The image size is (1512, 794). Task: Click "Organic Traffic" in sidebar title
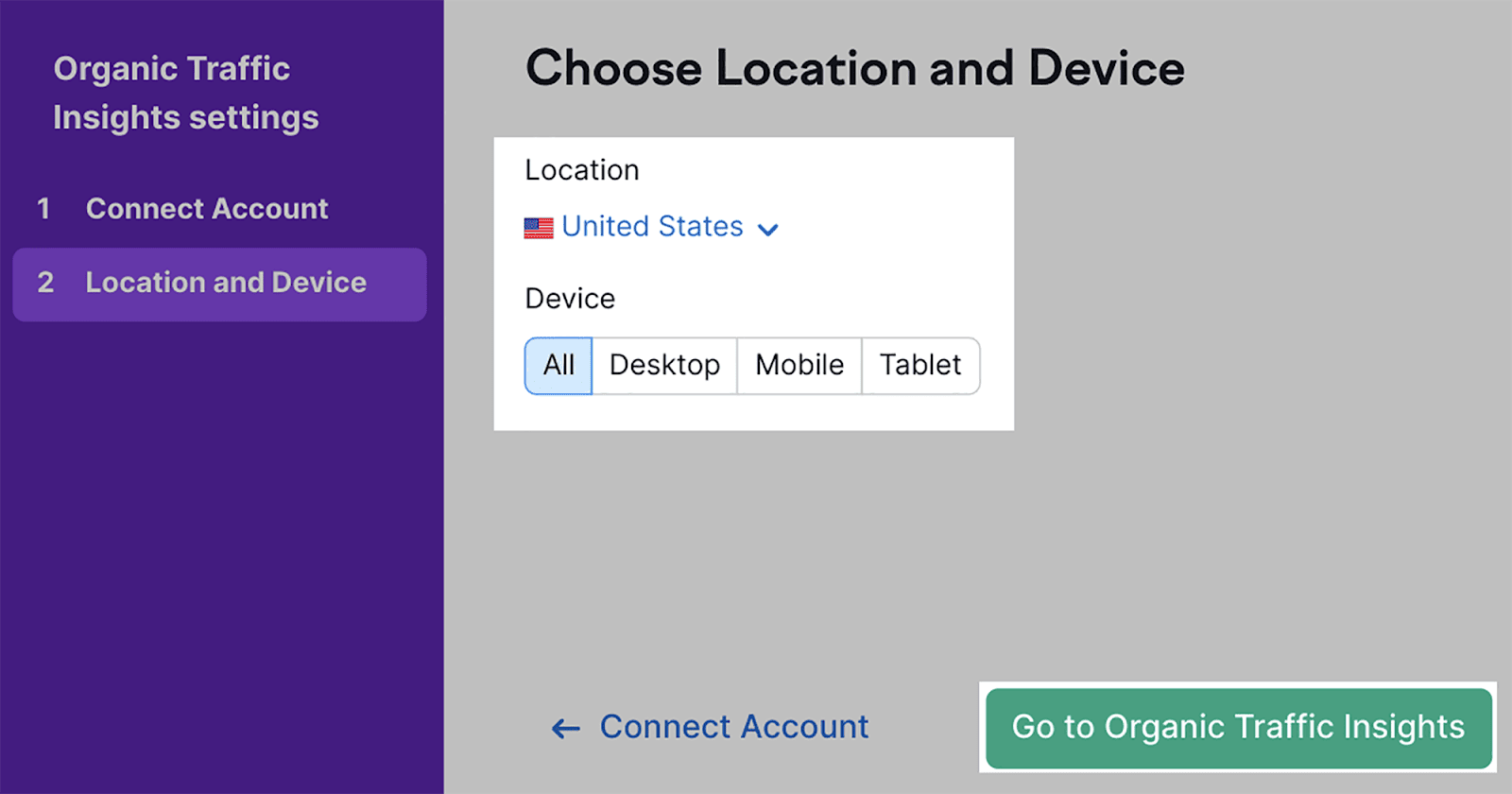(171, 69)
